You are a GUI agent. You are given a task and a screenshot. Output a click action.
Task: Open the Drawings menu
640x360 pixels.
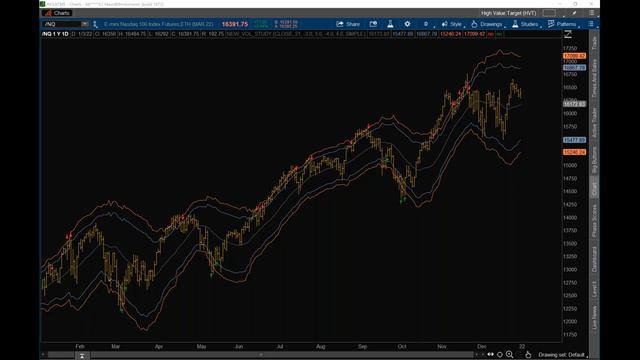pyautogui.click(x=487, y=24)
